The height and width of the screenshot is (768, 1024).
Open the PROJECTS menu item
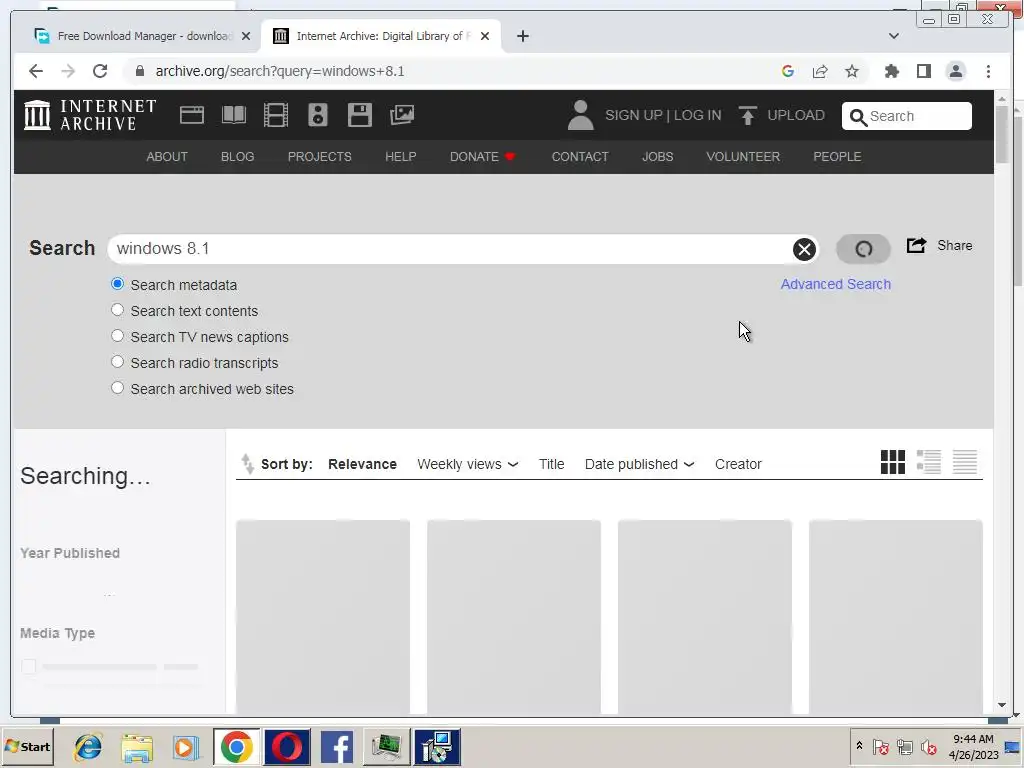(x=320, y=157)
